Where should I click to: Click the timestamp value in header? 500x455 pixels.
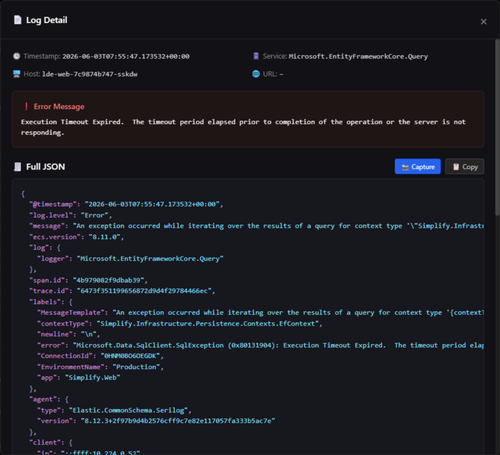(x=126, y=56)
